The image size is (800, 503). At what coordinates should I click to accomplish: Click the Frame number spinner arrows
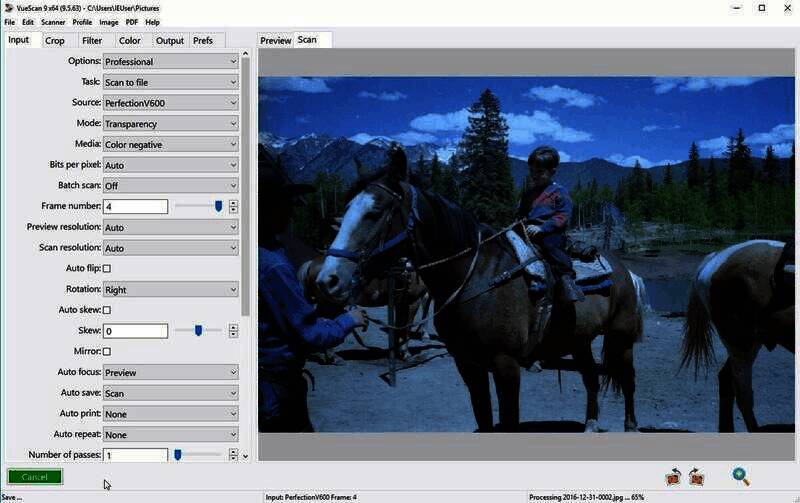click(x=233, y=207)
